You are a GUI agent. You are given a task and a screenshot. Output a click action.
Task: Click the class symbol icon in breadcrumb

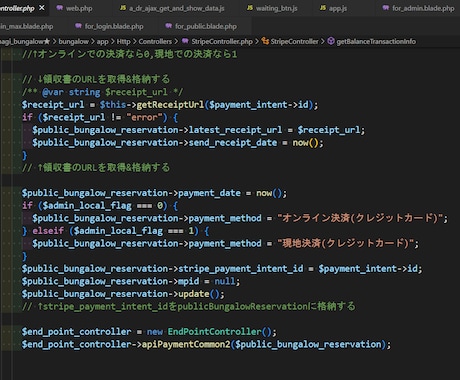(x=265, y=41)
